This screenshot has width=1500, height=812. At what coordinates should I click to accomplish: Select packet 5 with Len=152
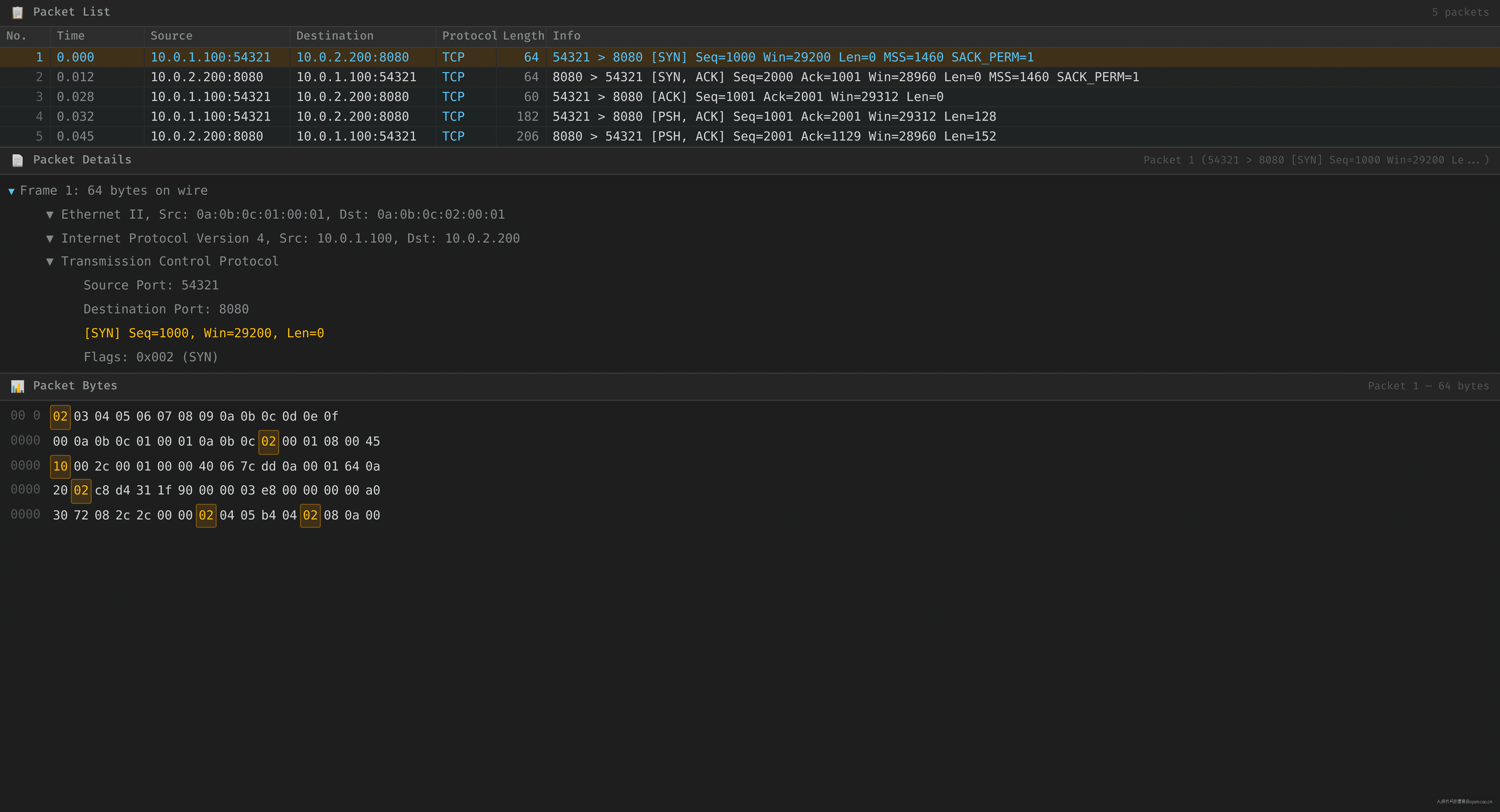[750, 136]
